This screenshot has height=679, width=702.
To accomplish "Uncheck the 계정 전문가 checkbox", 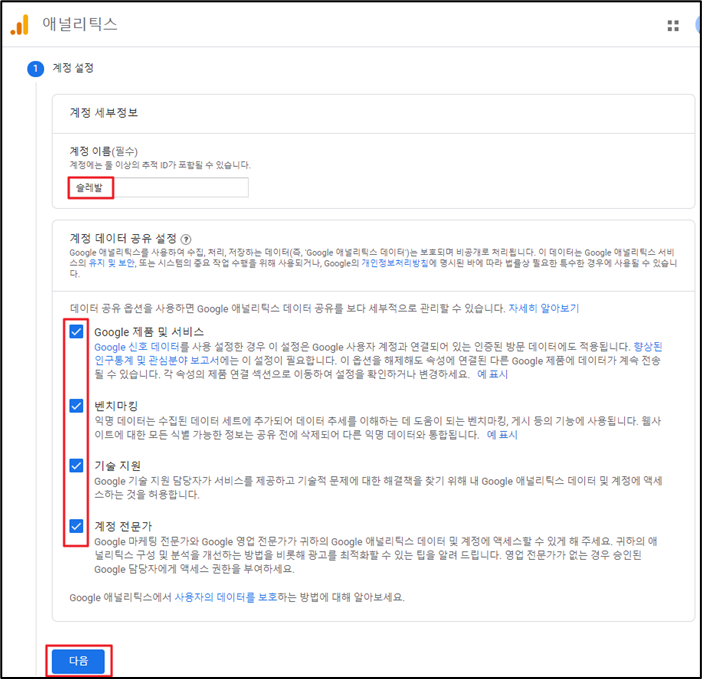I will 77,525.
